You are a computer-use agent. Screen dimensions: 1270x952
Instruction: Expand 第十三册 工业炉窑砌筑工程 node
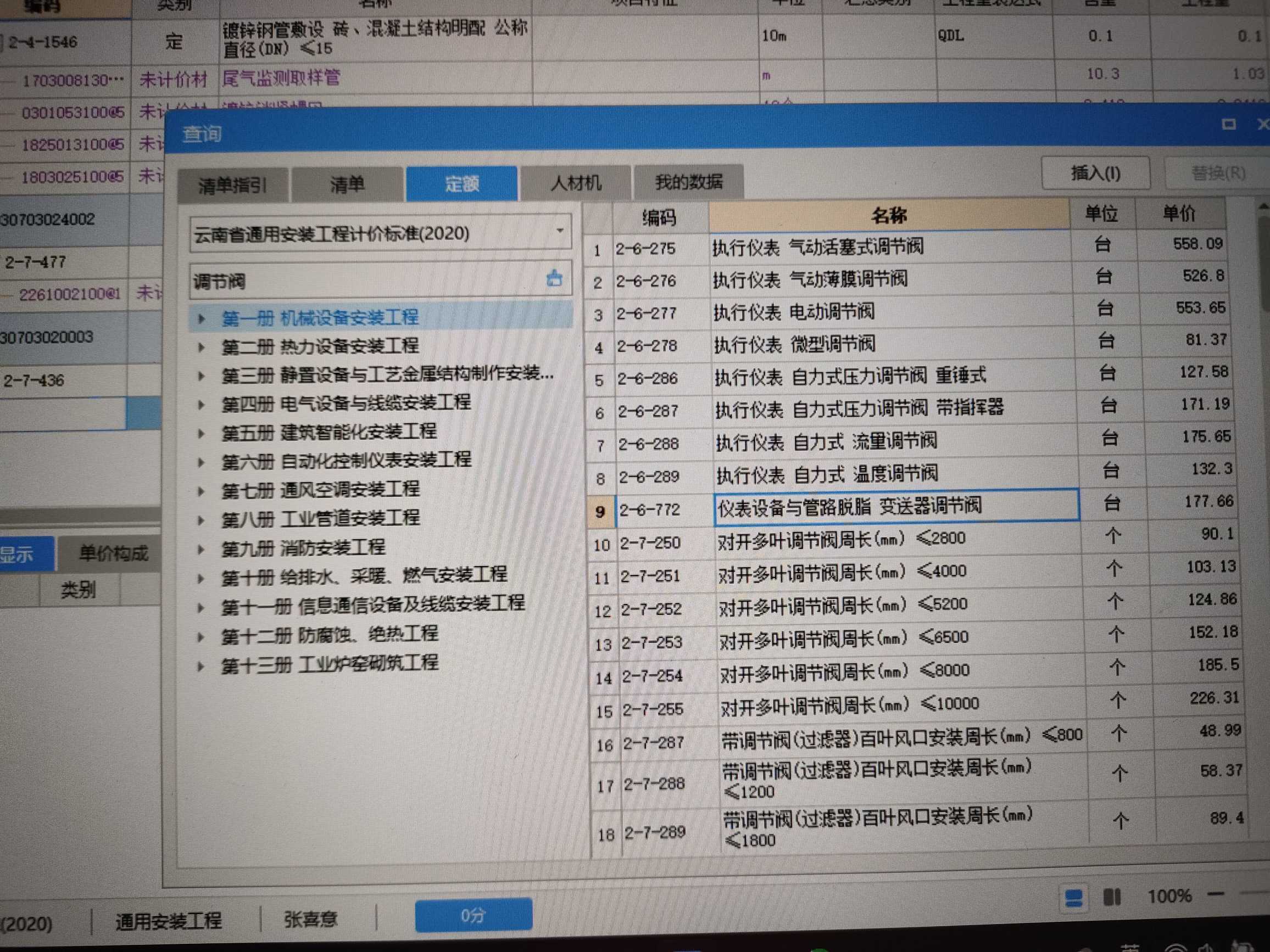pos(201,667)
